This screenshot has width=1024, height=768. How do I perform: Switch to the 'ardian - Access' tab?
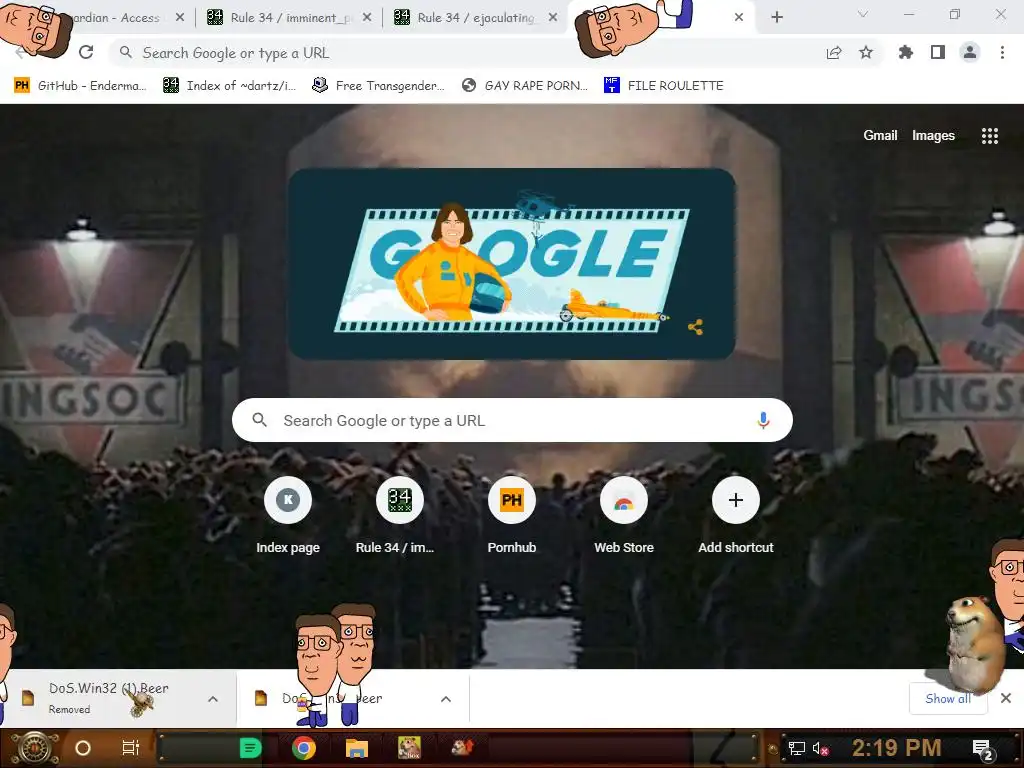tap(116, 18)
